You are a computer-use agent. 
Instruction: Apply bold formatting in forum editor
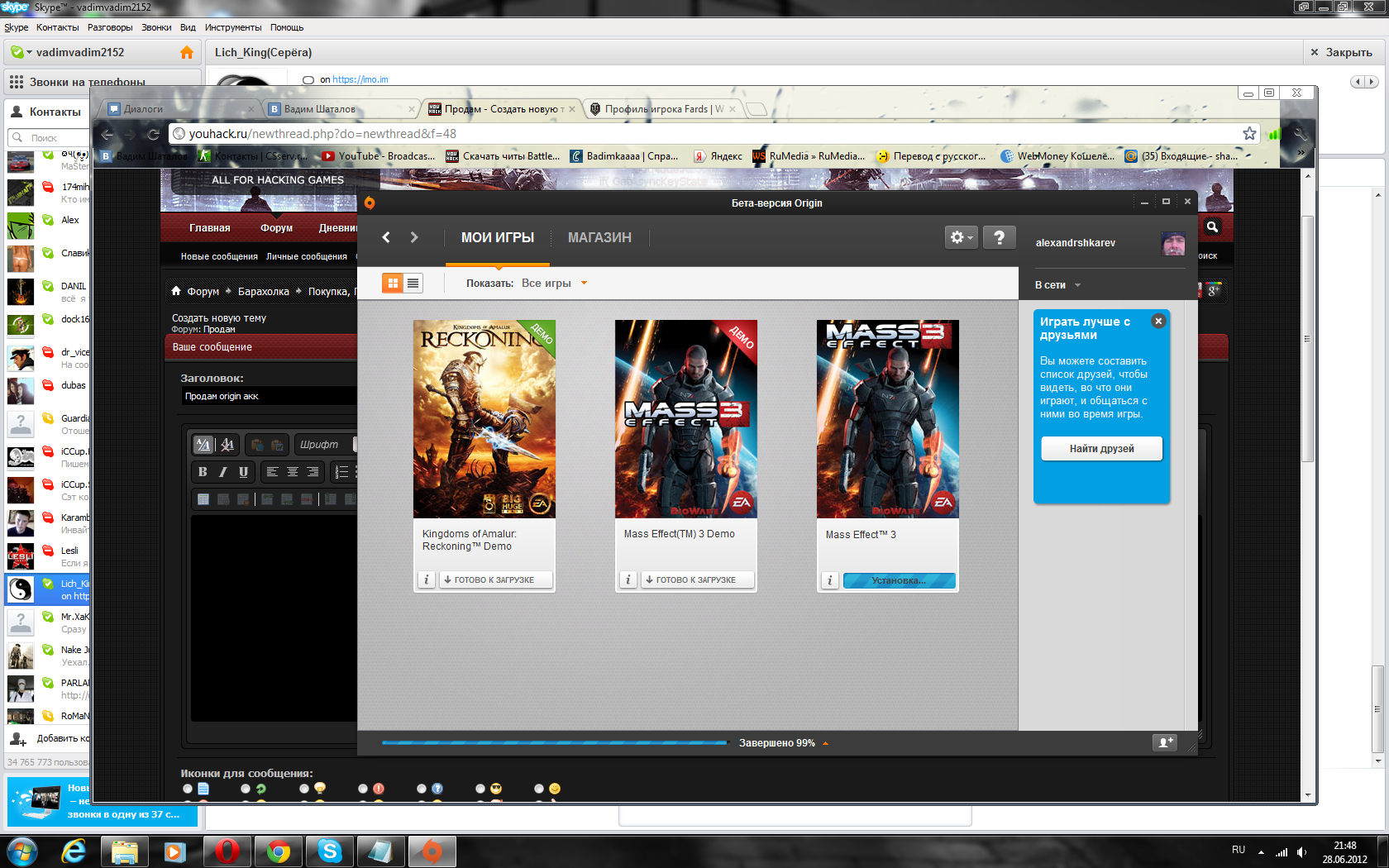(203, 472)
